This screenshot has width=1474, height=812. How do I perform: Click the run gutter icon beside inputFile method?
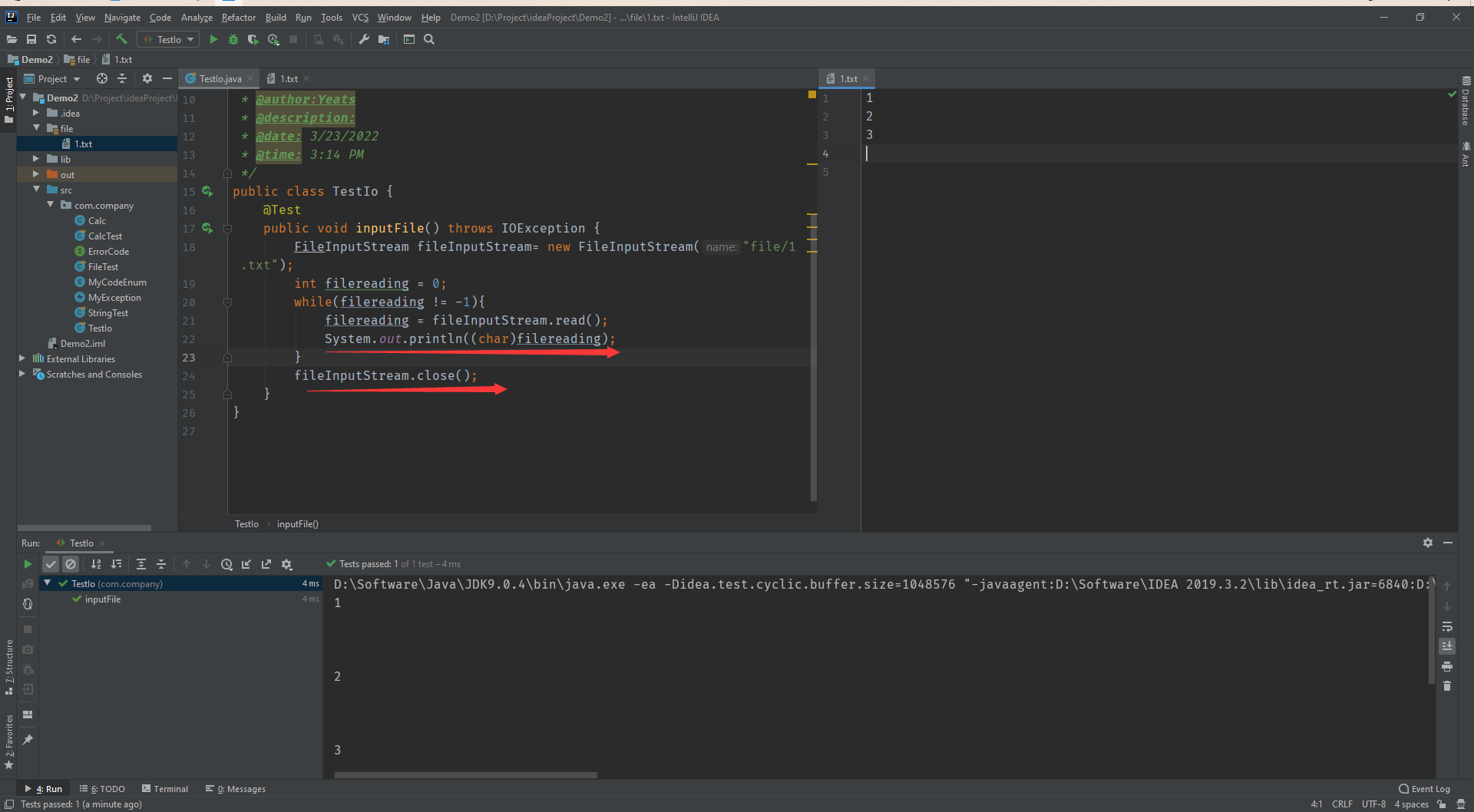(207, 228)
